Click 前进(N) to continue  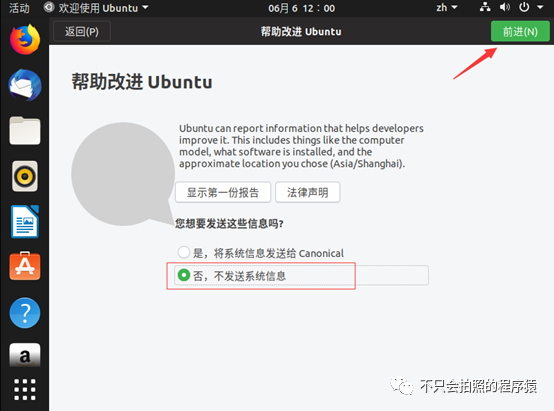click(520, 31)
